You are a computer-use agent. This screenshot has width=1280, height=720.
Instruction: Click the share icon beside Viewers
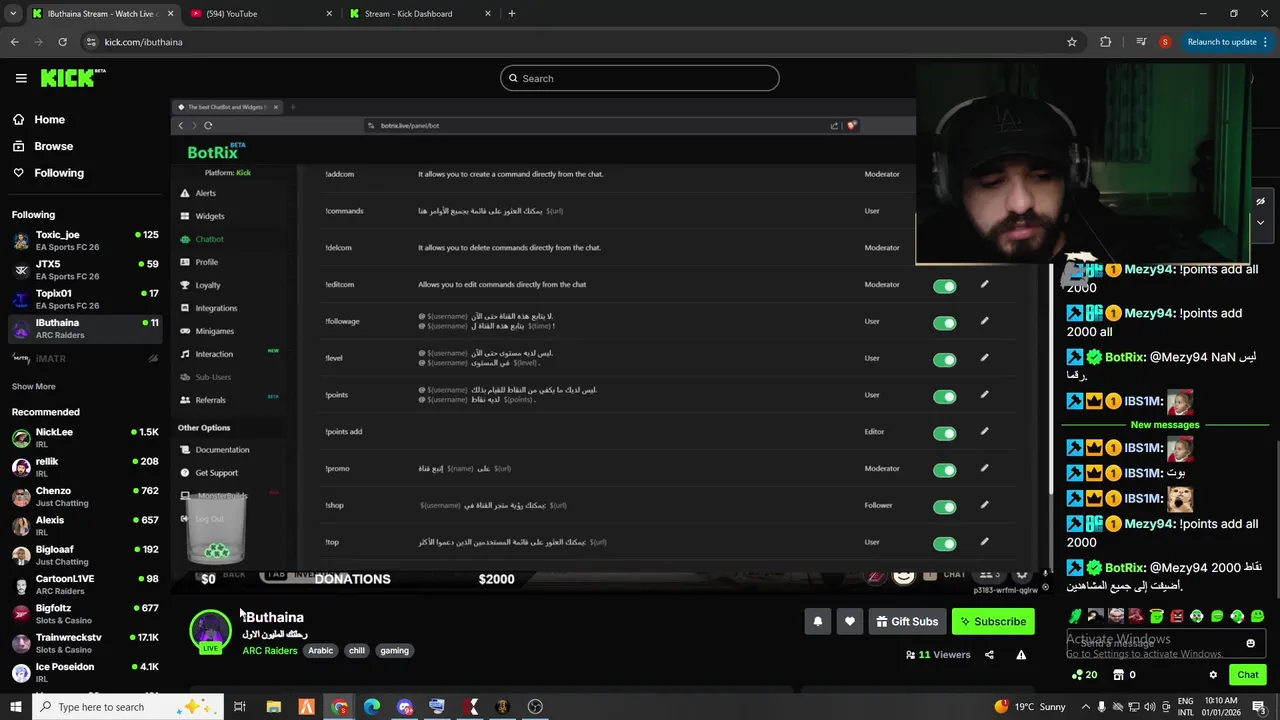coord(989,655)
